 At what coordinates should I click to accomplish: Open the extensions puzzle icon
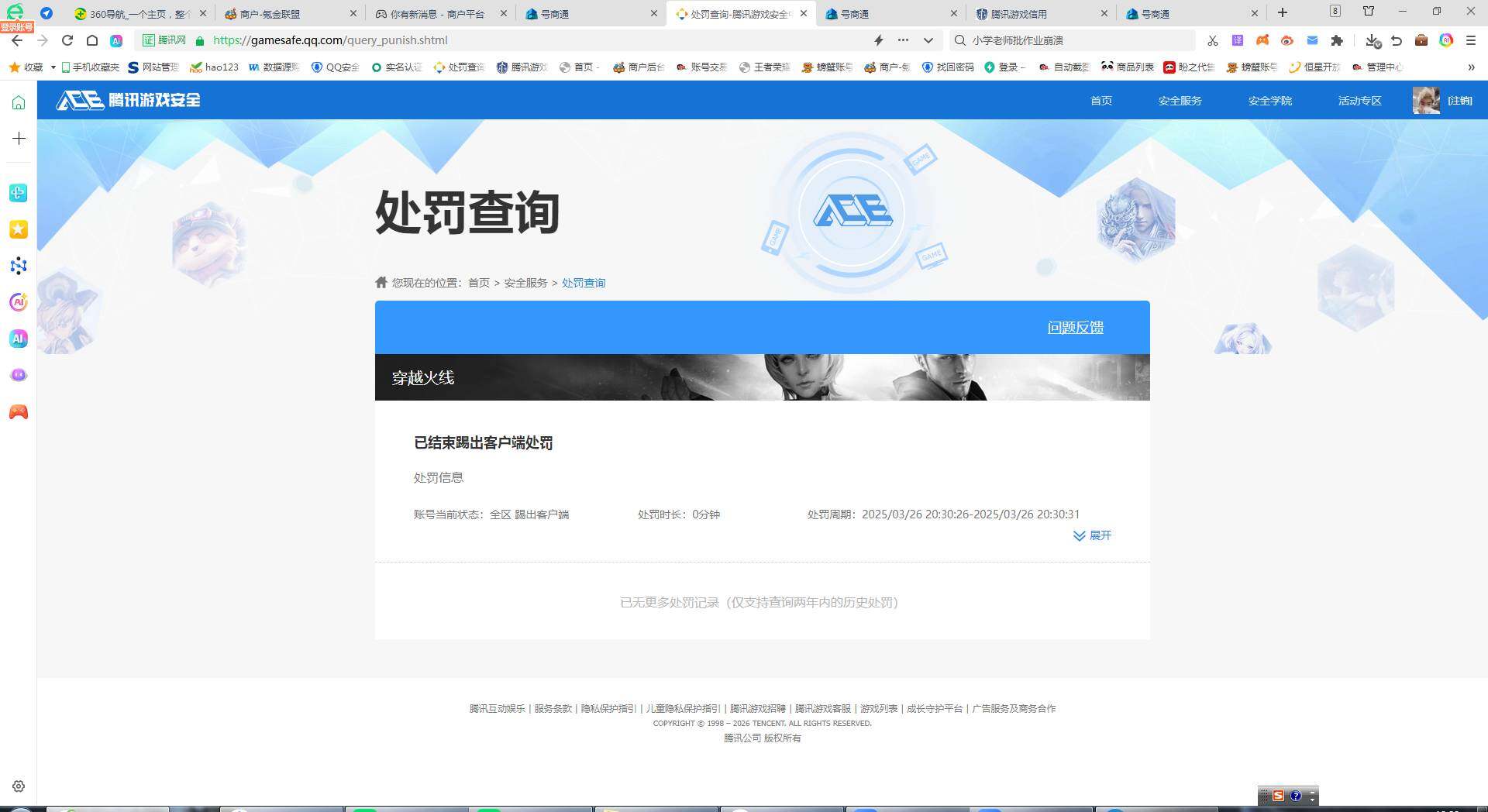click(x=1337, y=40)
